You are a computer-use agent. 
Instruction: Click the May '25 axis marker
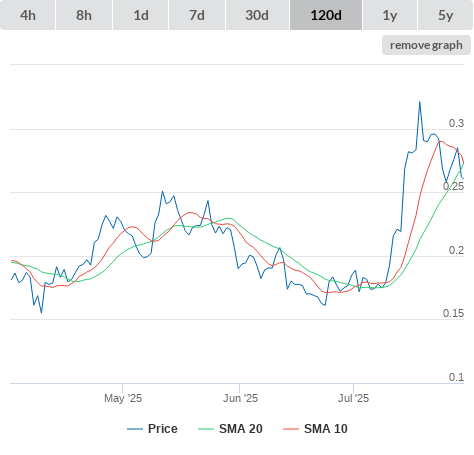(x=123, y=398)
